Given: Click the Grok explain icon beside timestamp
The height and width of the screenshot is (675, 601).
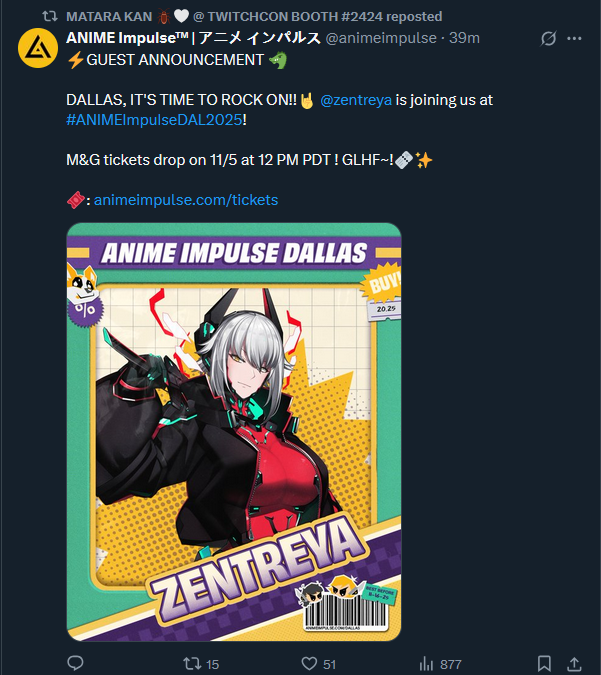Looking at the screenshot, I should click(548, 38).
